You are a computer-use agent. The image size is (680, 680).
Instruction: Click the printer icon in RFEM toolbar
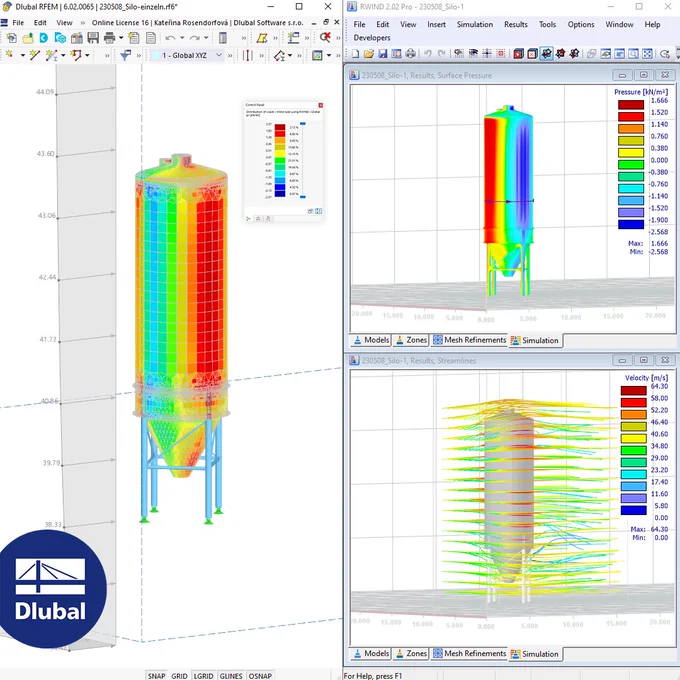tap(110, 38)
